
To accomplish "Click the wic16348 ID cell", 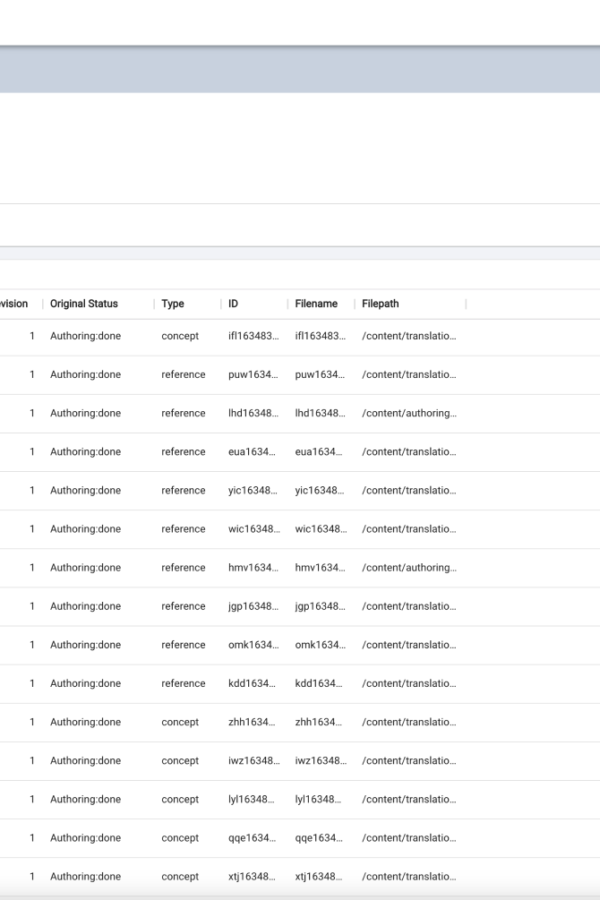I will pos(254,529).
